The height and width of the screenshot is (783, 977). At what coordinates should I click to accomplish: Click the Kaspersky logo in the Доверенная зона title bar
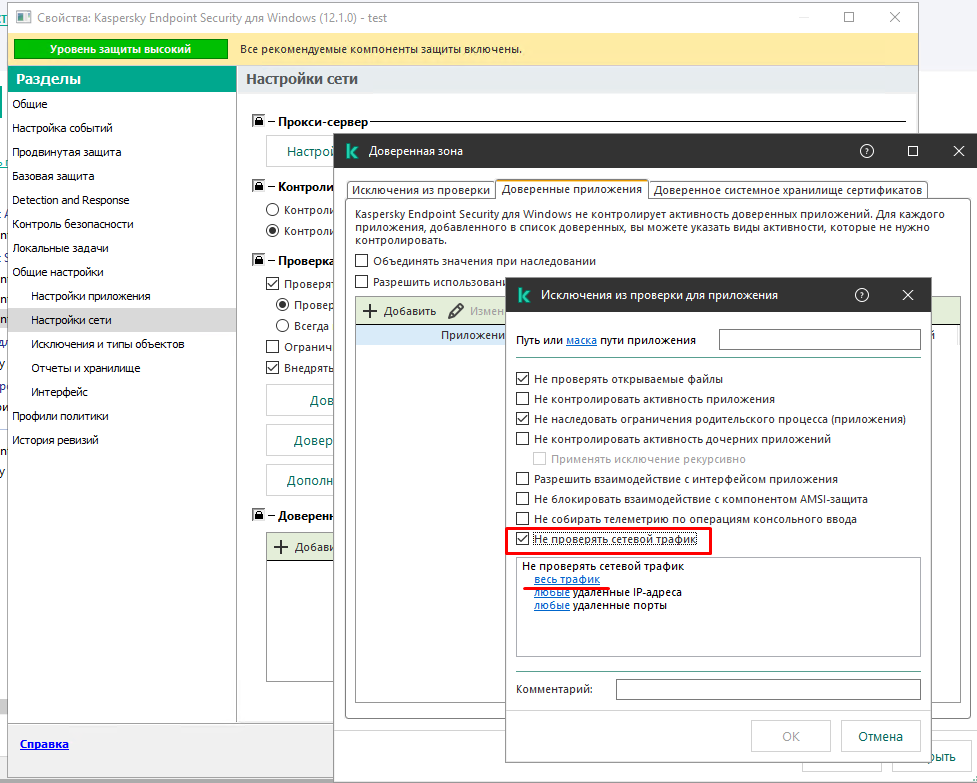tap(352, 151)
